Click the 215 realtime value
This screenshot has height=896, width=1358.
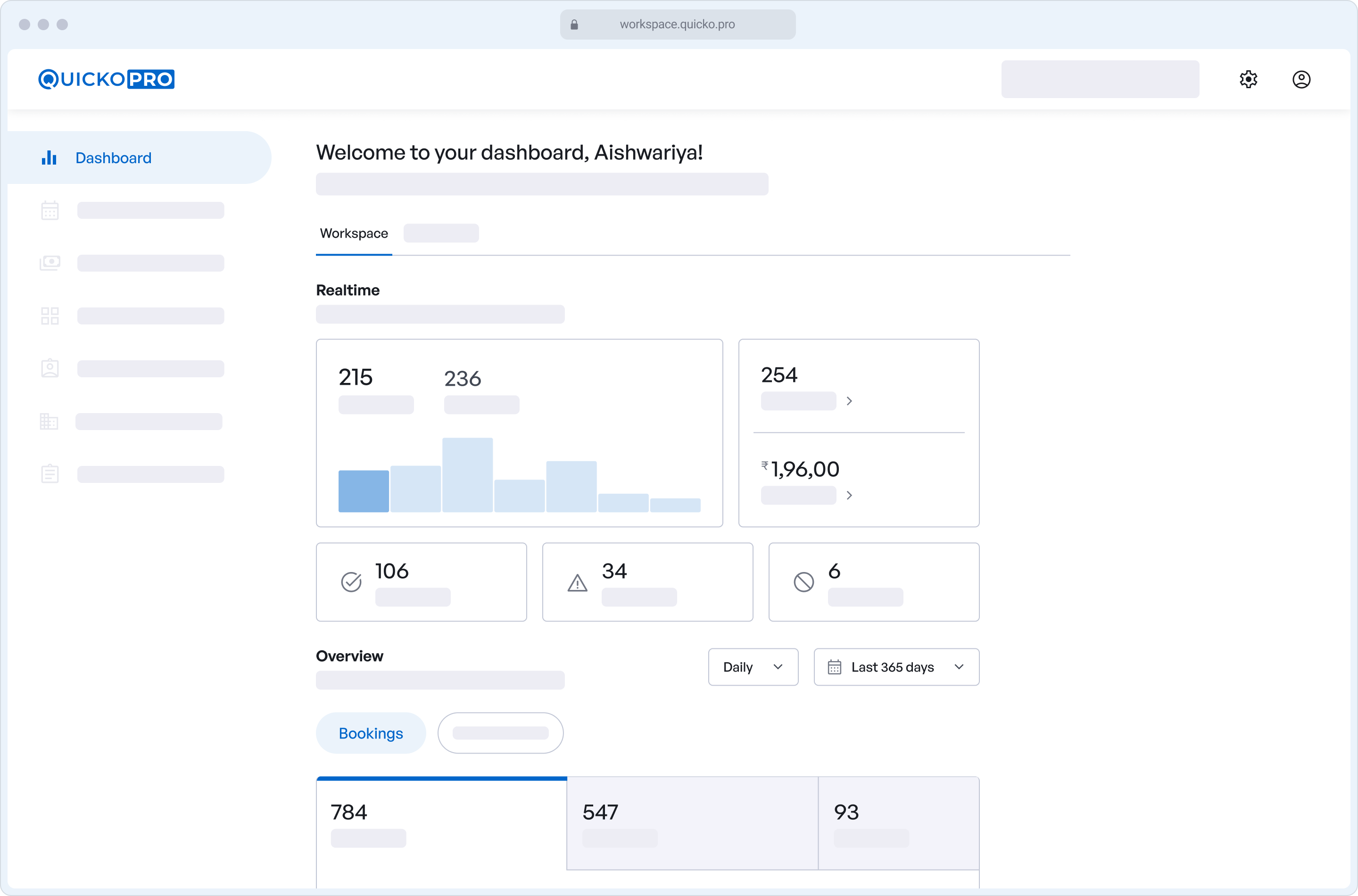[x=356, y=377]
